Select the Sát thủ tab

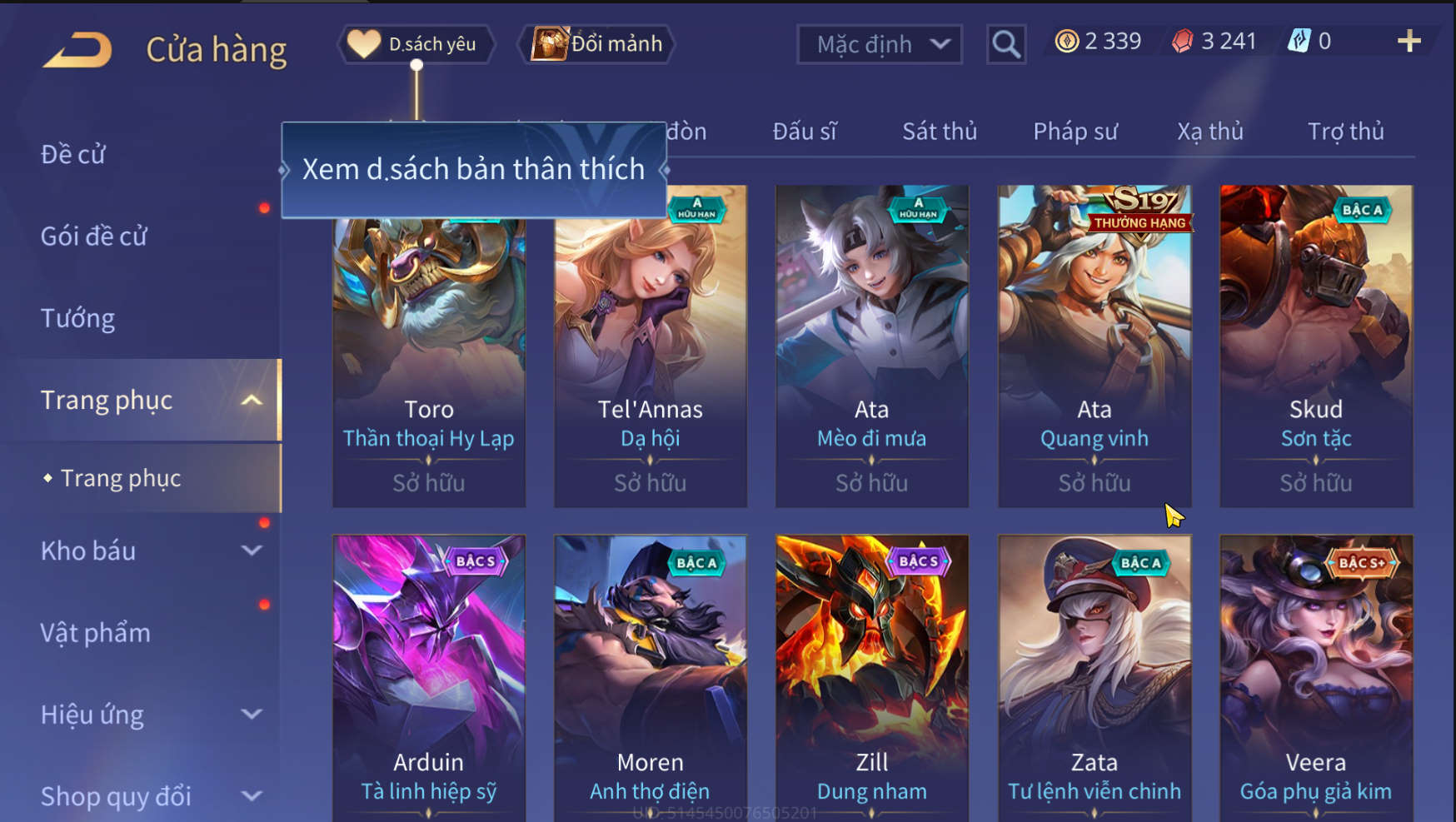click(x=940, y=132)
